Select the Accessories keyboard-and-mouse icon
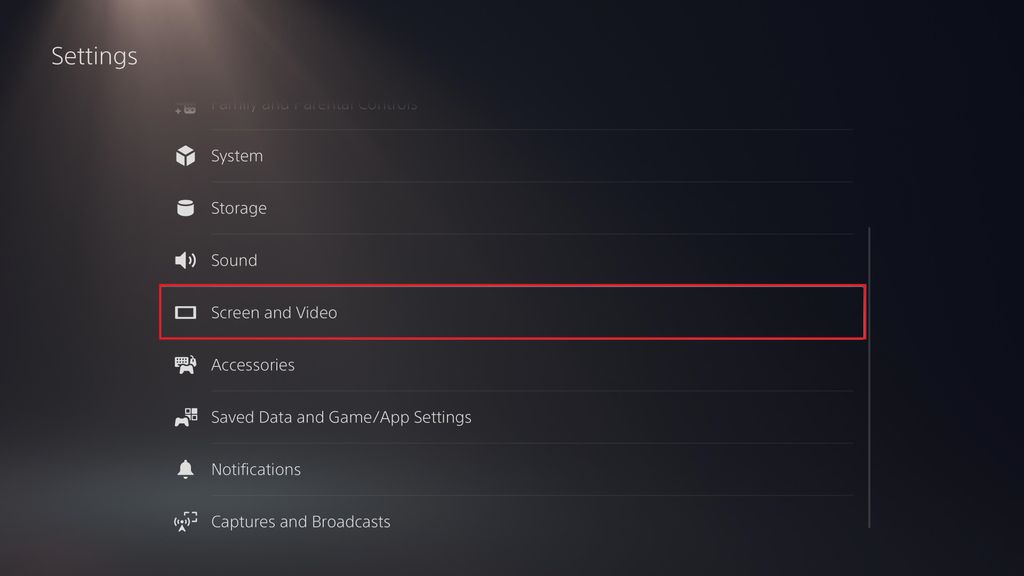Image resolution: width=1024 pixels, height=576 pixels. click(x=186, y=365)
